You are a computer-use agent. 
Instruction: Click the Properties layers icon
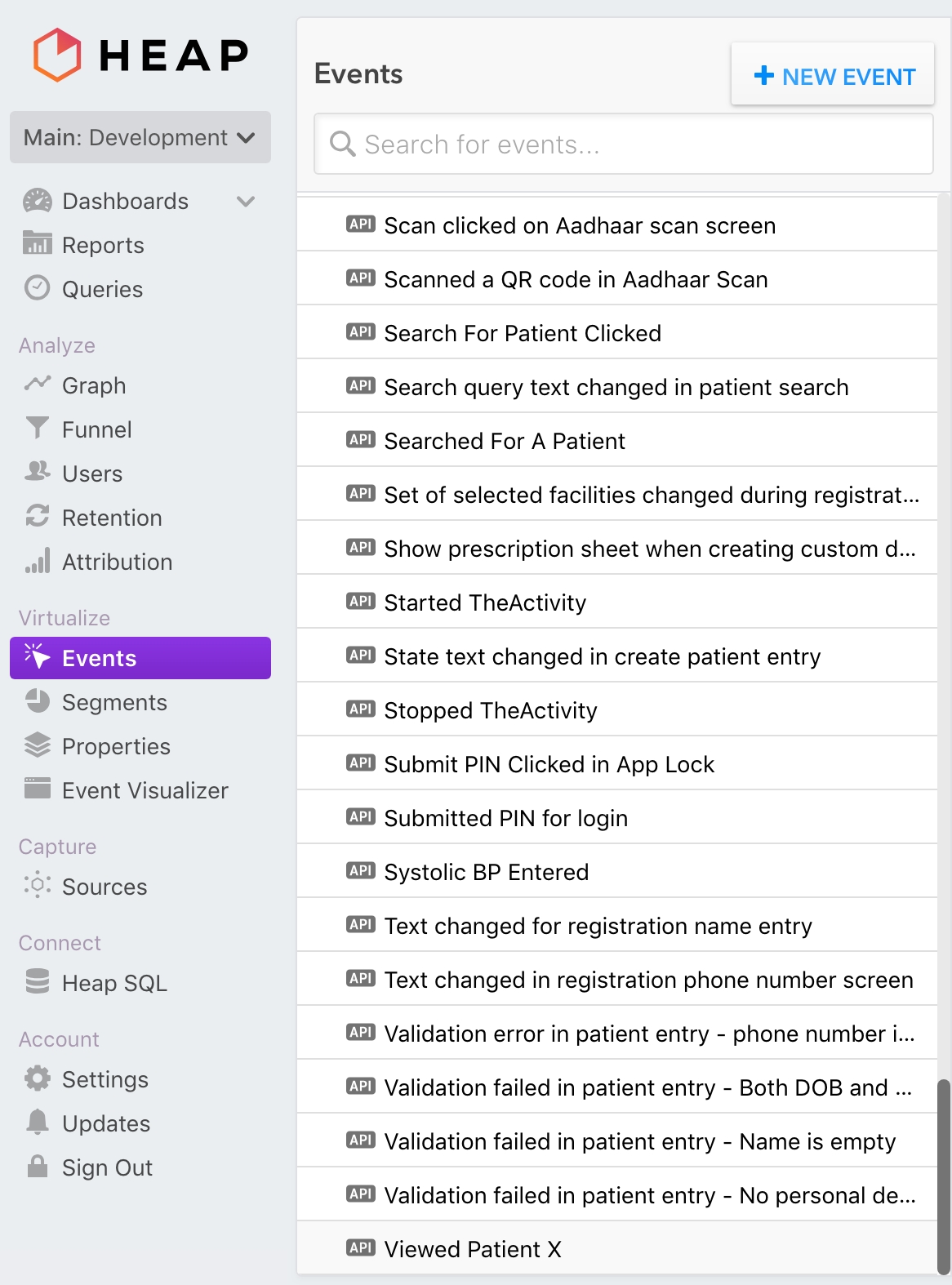(x=38, y=745)
